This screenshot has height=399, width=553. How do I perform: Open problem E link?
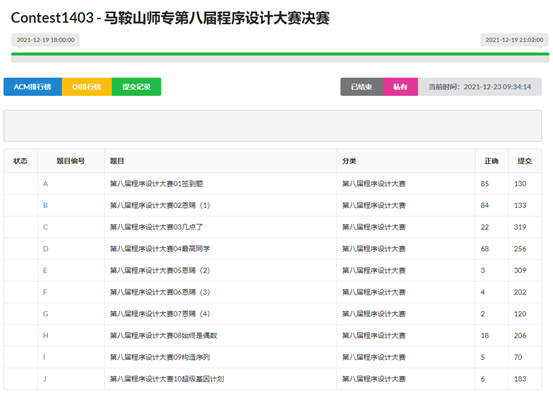(45, 271)
